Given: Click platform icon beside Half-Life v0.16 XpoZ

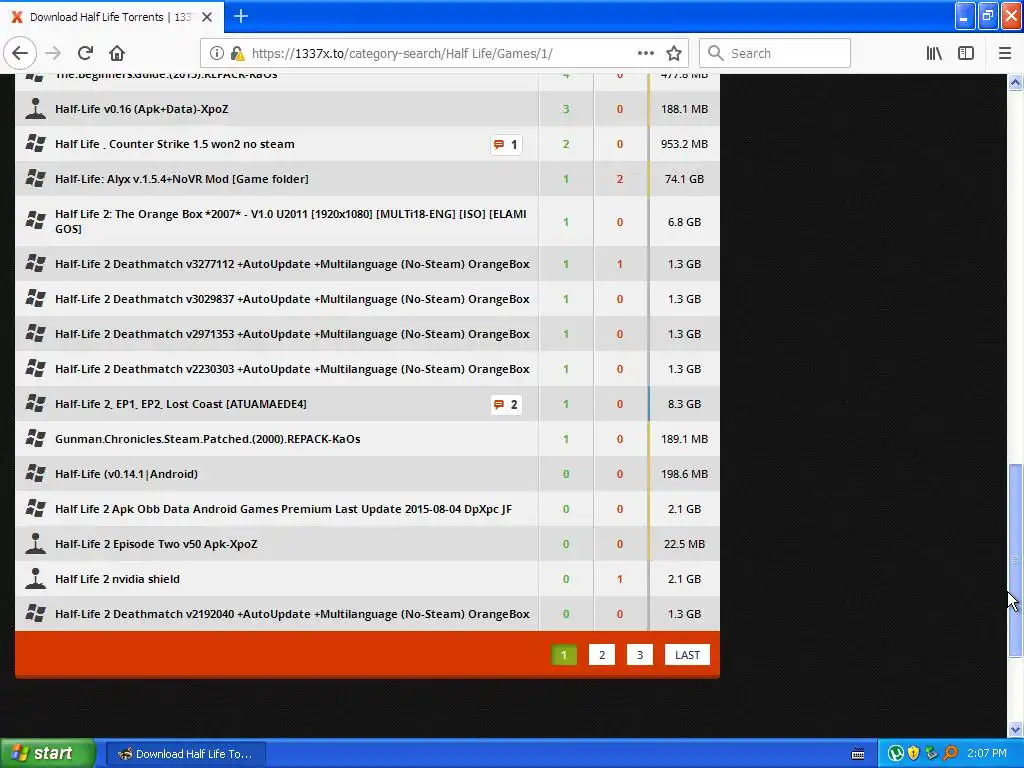Looking at the screenshot, I should pos(35,109).
